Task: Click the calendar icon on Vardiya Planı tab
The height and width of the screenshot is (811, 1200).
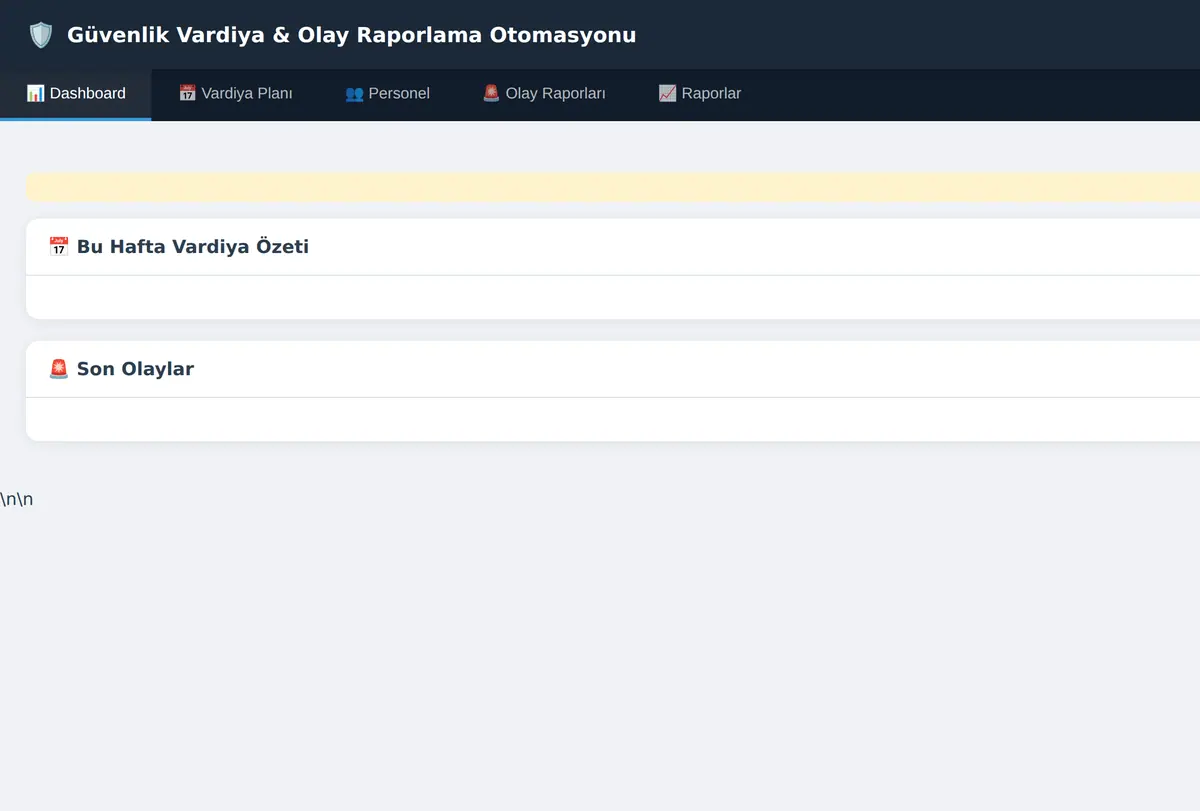Action: coord(187,94)
